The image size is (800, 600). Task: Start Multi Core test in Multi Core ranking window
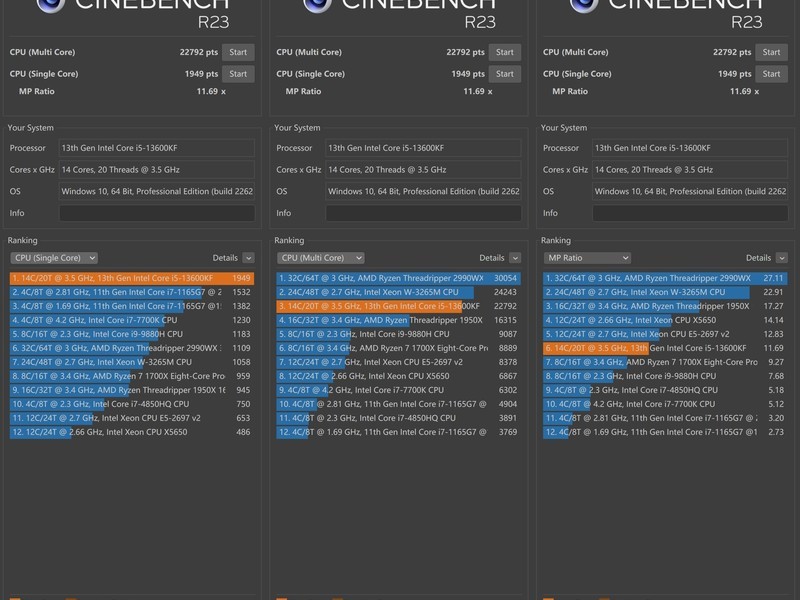tap(505, 52)
